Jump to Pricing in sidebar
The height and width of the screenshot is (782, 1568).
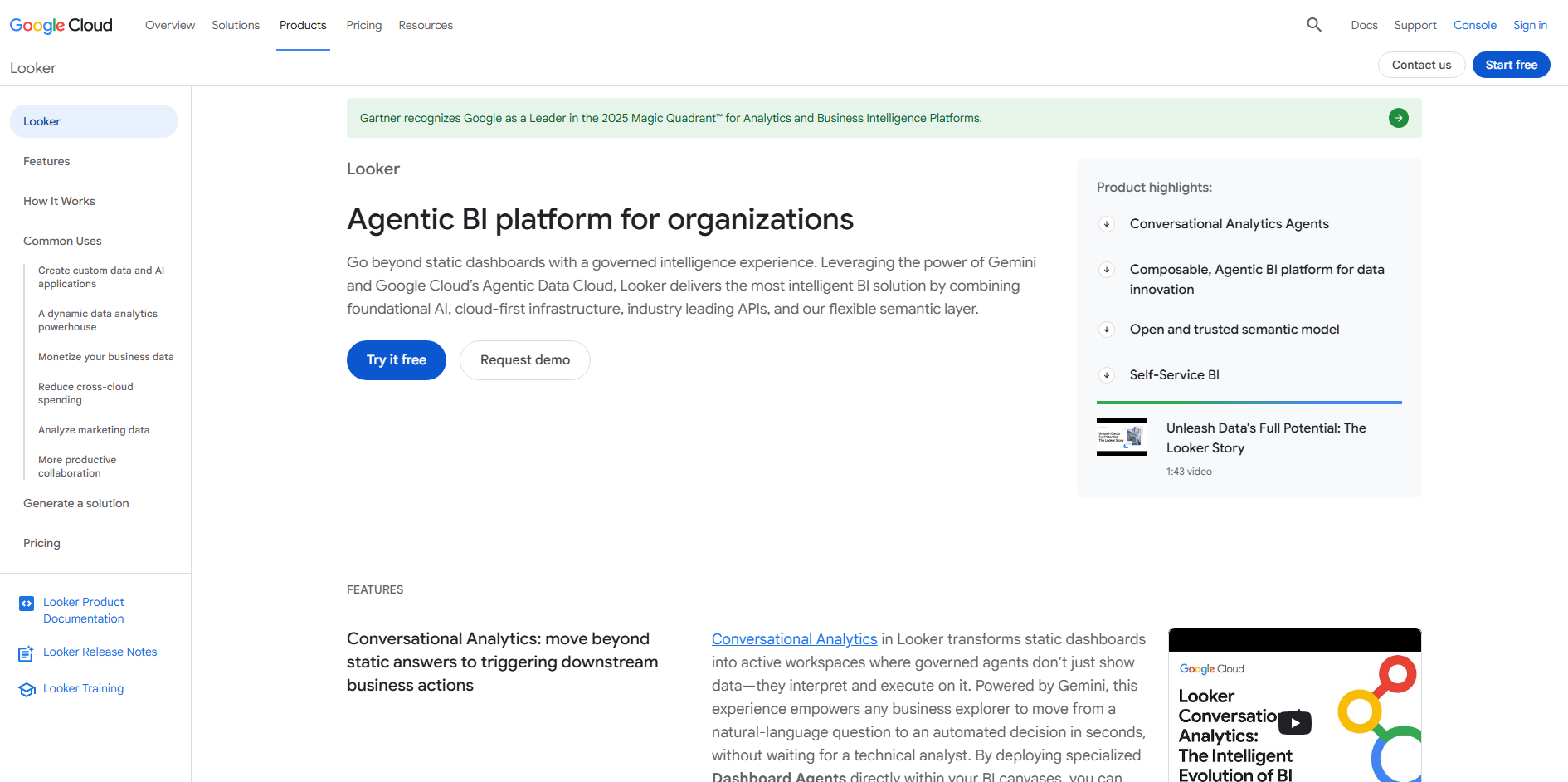41,543
